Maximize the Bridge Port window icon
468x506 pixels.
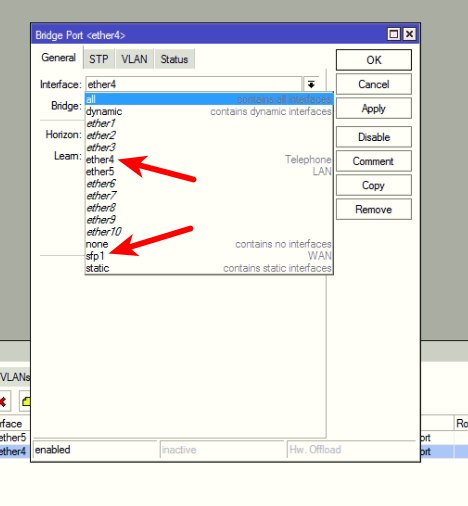click(394, 34)
